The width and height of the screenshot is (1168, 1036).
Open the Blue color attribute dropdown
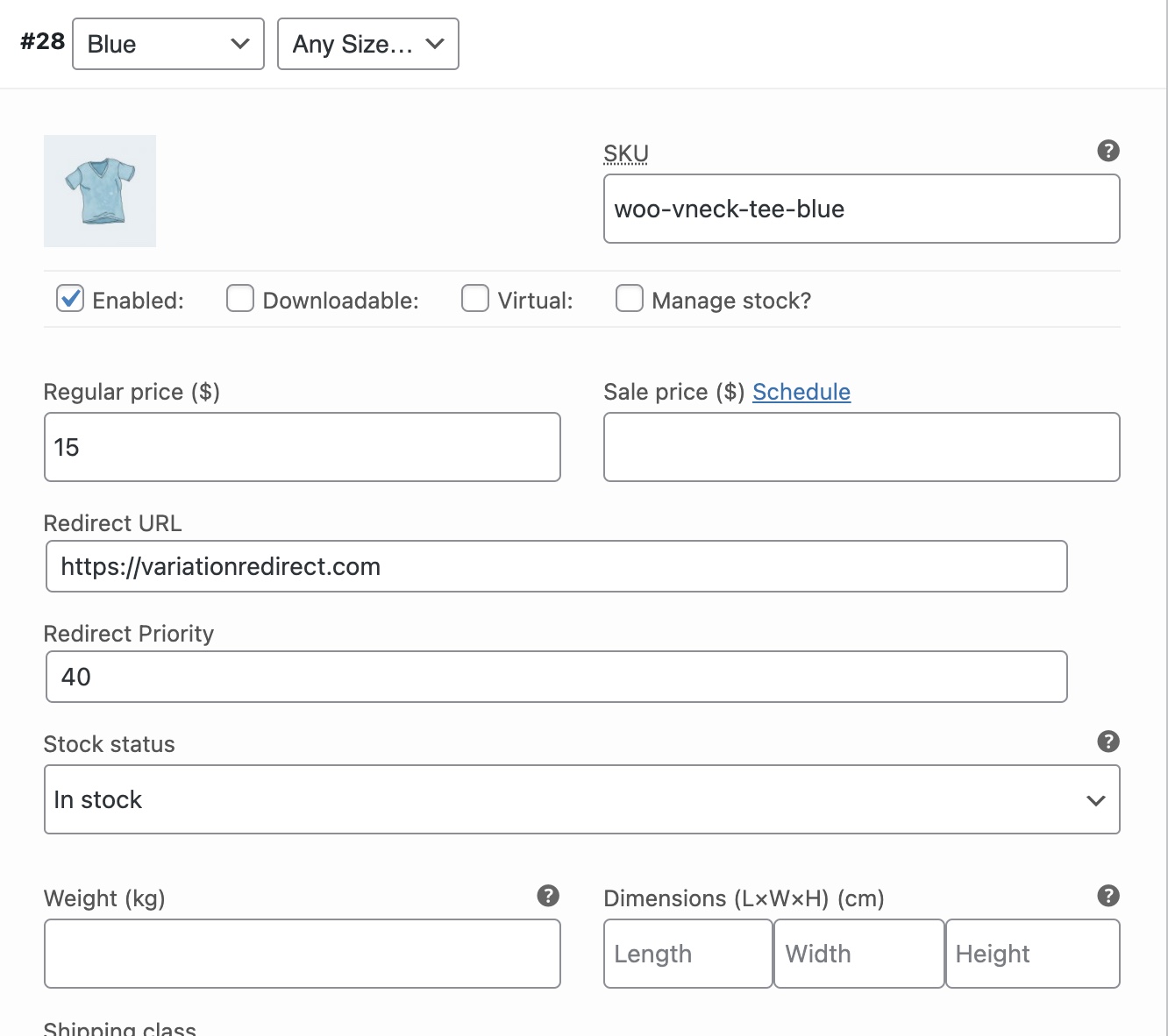[x=168, y=44]
